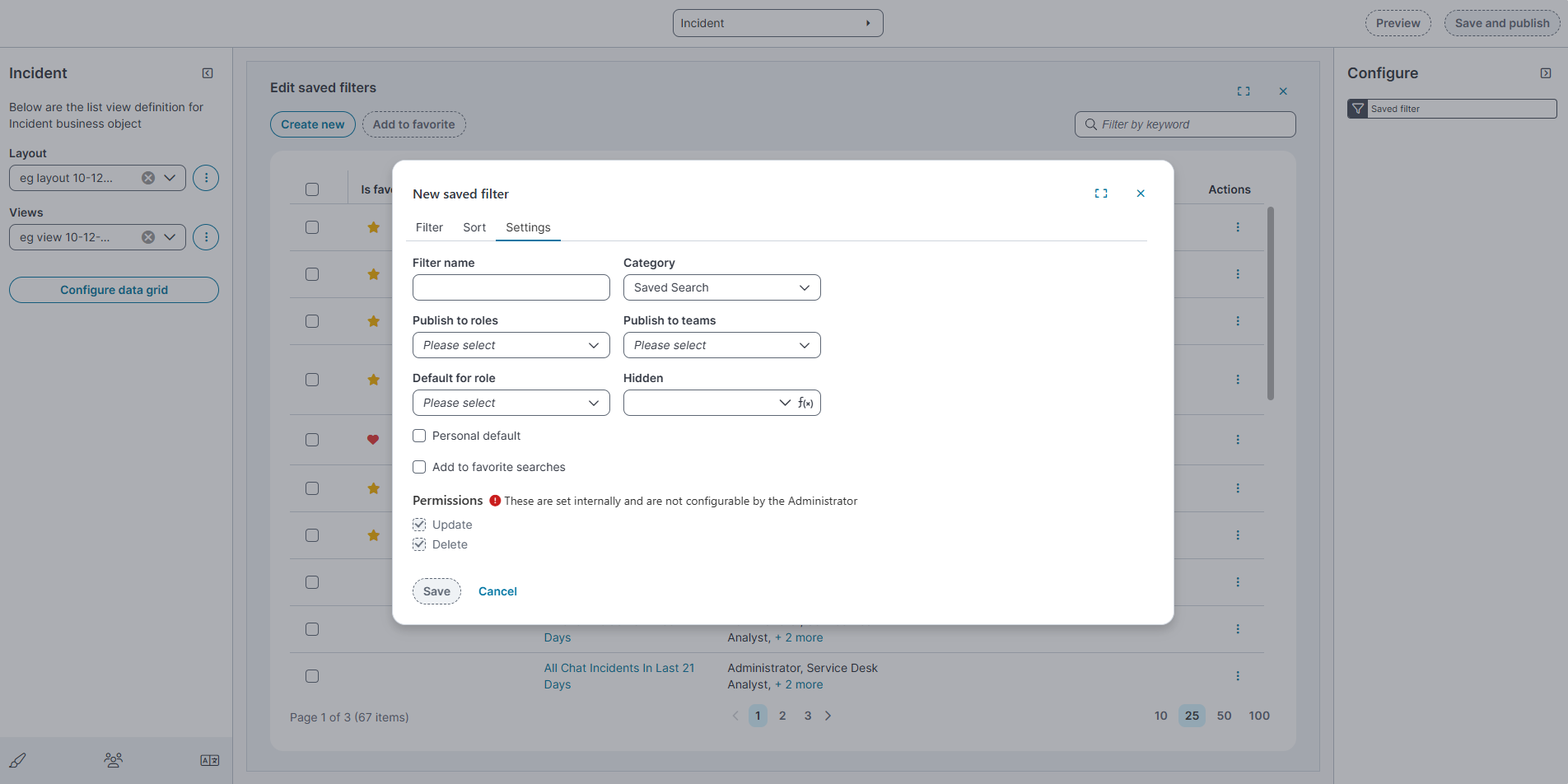Viewport: 1568px width, 784px height.
Task: Collapse the Configure right panel
Action: tap(1545, 73)
